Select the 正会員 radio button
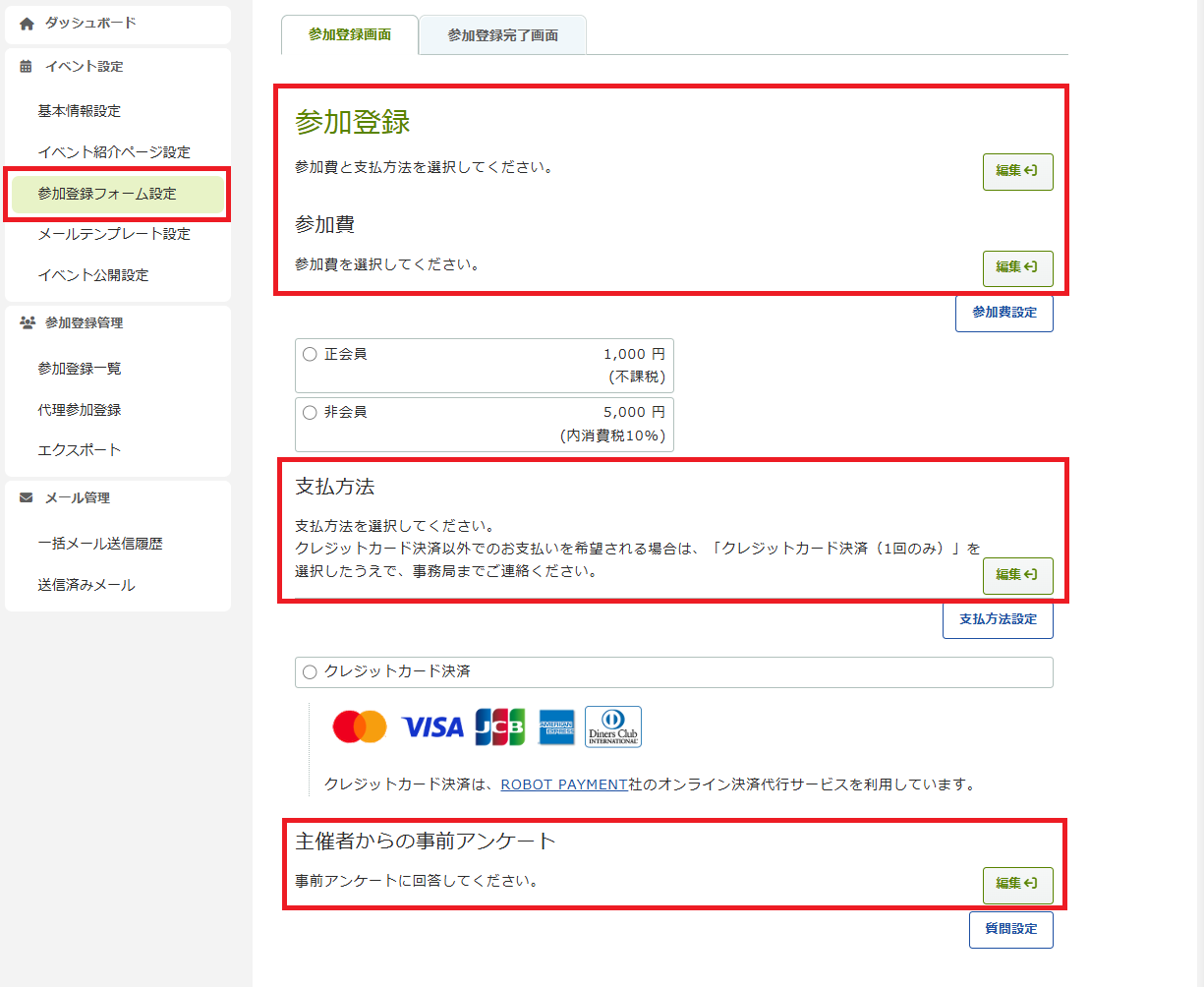The height and width of the screenshot is (987, 1204). [x=311, y=354]
